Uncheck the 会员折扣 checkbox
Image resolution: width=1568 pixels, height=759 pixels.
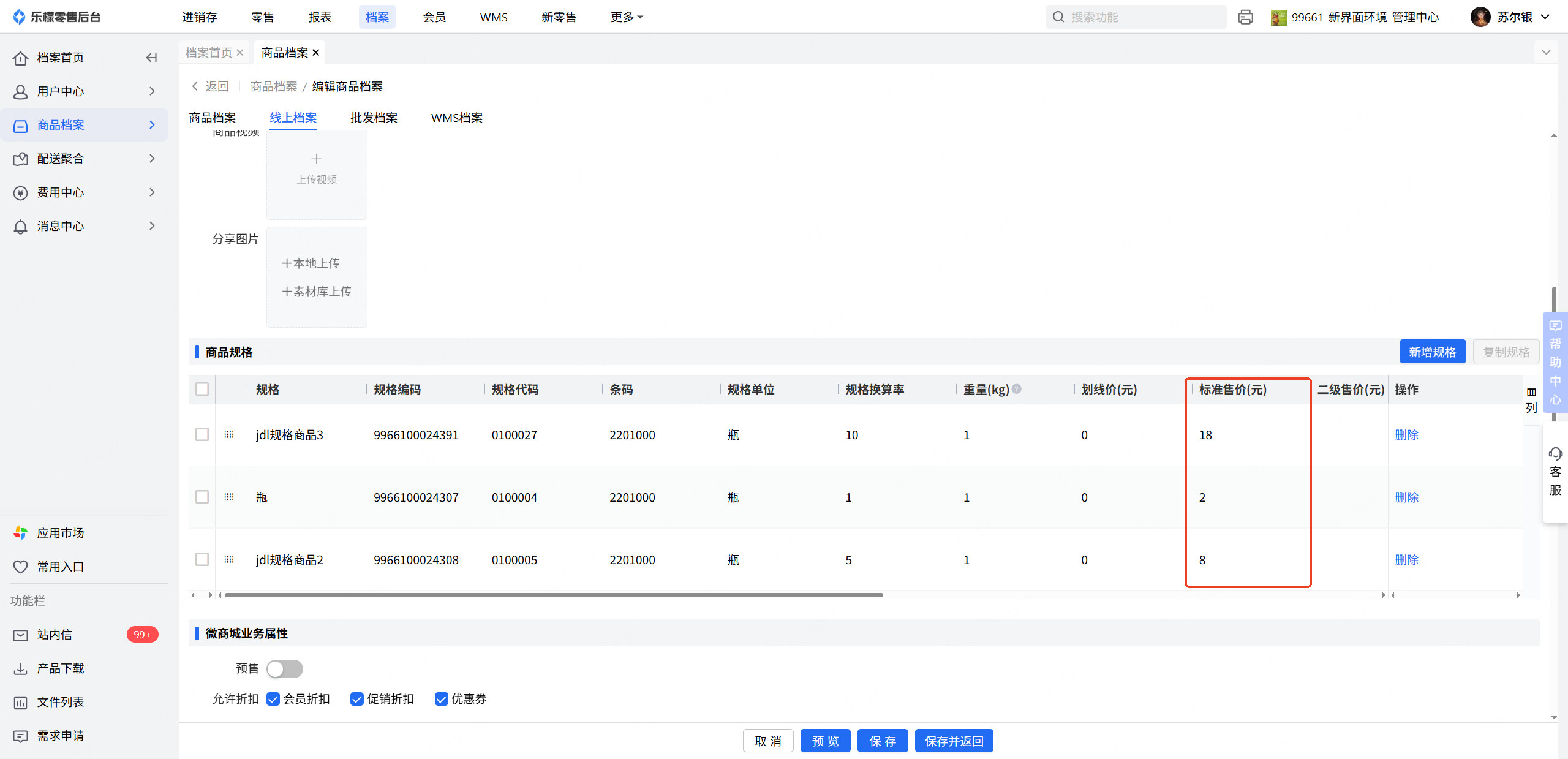[x=273, y=699]
